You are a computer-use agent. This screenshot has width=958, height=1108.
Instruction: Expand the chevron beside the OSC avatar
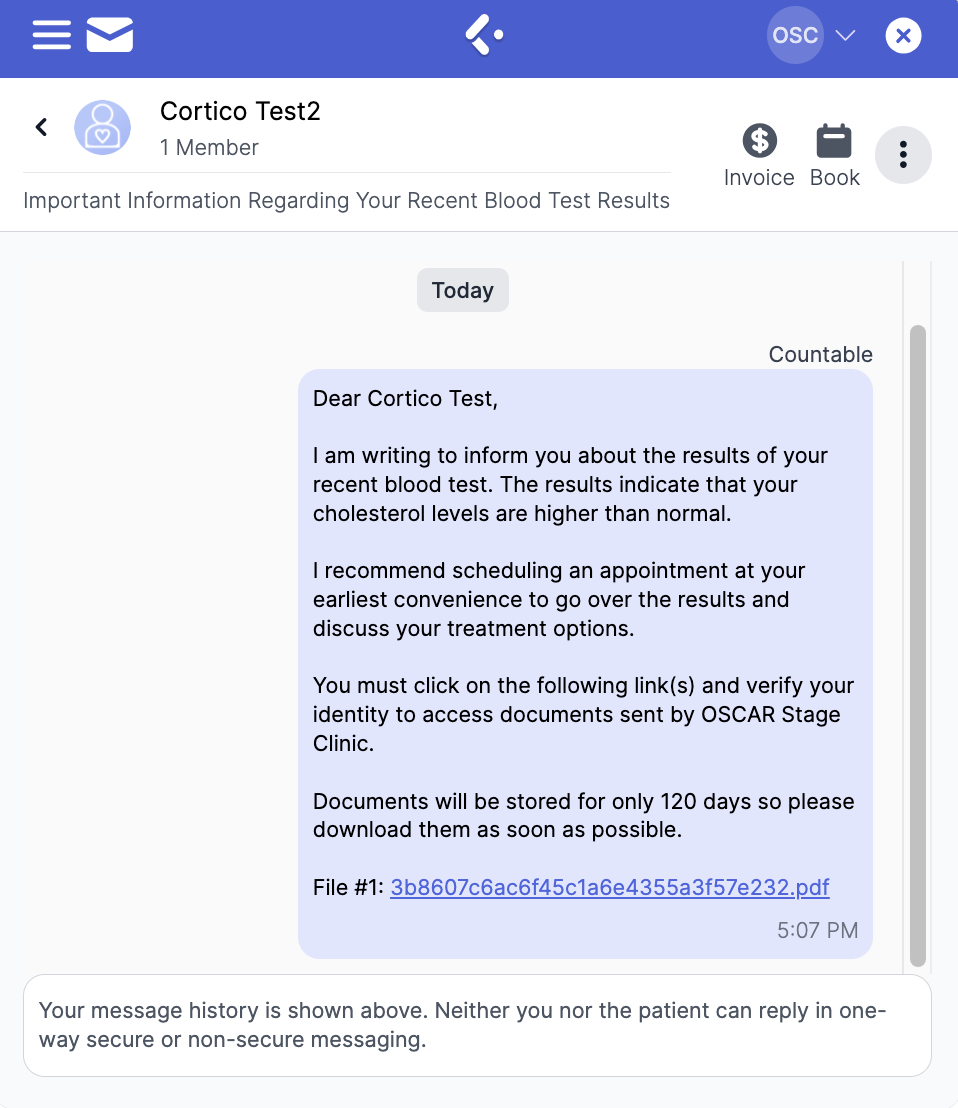tap(845, 36)
